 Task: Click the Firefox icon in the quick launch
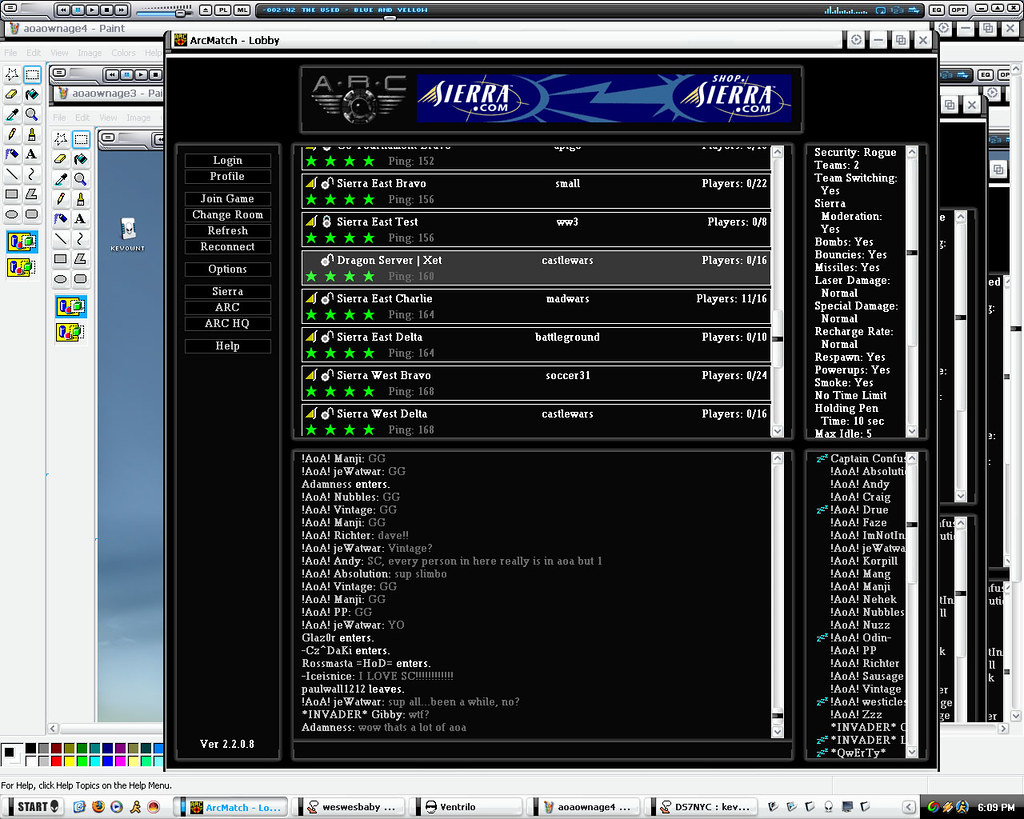click(x=98, y=806)
